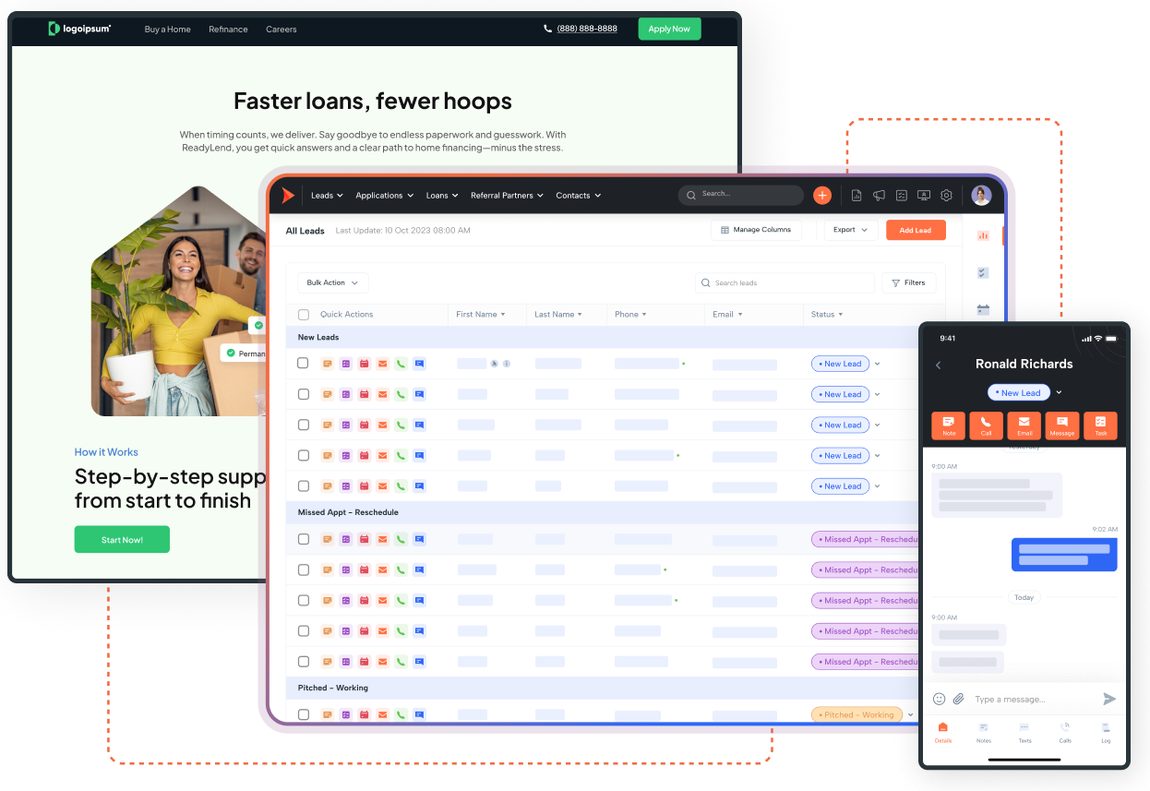1150x791 pixels.
Task: Click the orange arrow logo in CRM navbar
Action: point(288,195)
